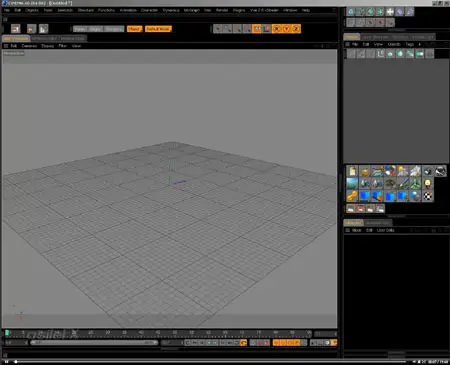Open the Functions menu
Screen dimensions: 450x365
click(106, 10)
